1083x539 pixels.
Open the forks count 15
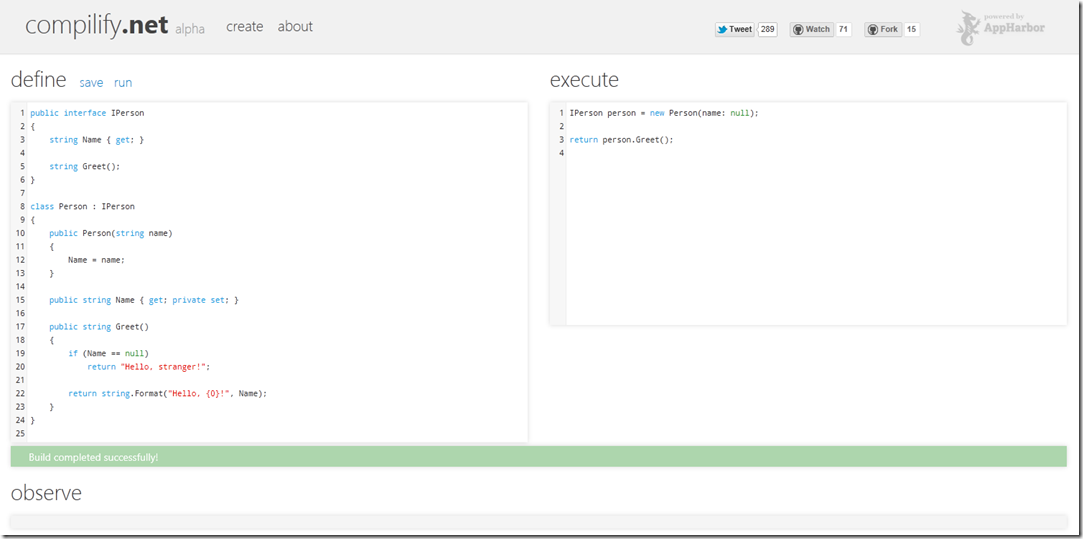pyautogui.click(x=912, y=29)
